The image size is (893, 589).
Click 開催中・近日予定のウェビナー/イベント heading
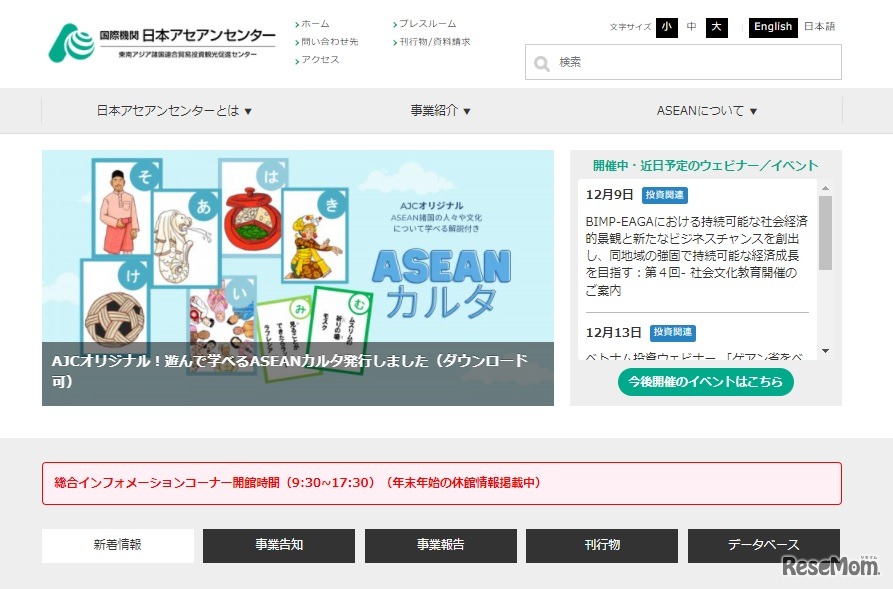(706, 166)
